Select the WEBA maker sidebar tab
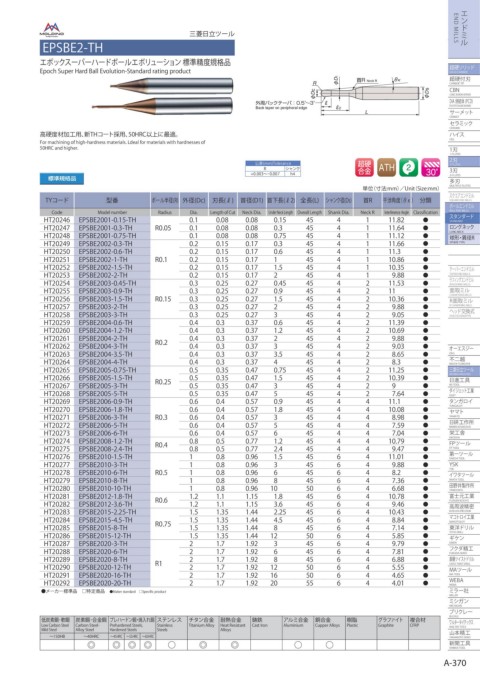The width and height of the screenshot is (480, 677). [464, 581]
